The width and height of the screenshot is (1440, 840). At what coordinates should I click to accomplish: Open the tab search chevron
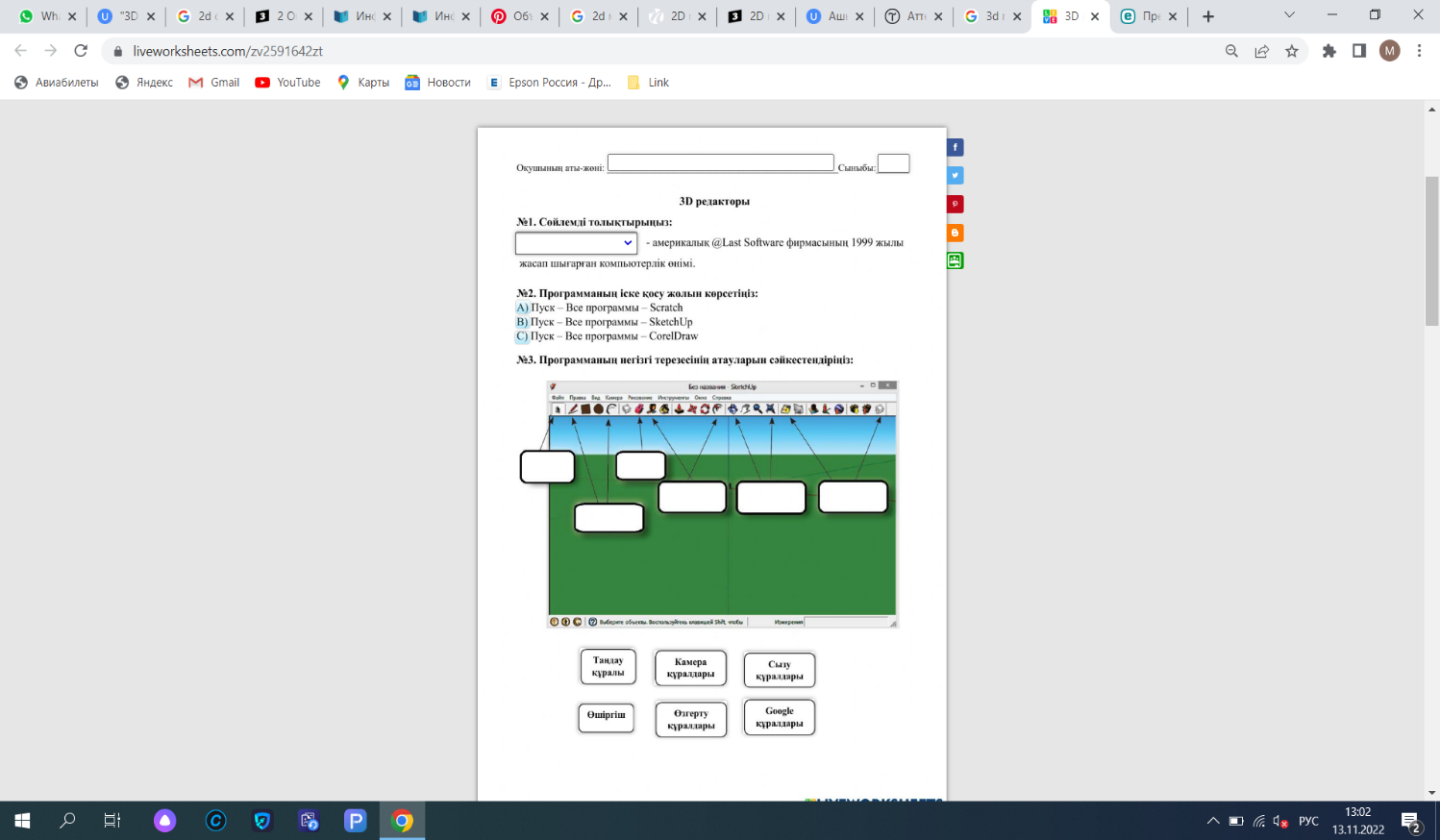coord(1290,15)
